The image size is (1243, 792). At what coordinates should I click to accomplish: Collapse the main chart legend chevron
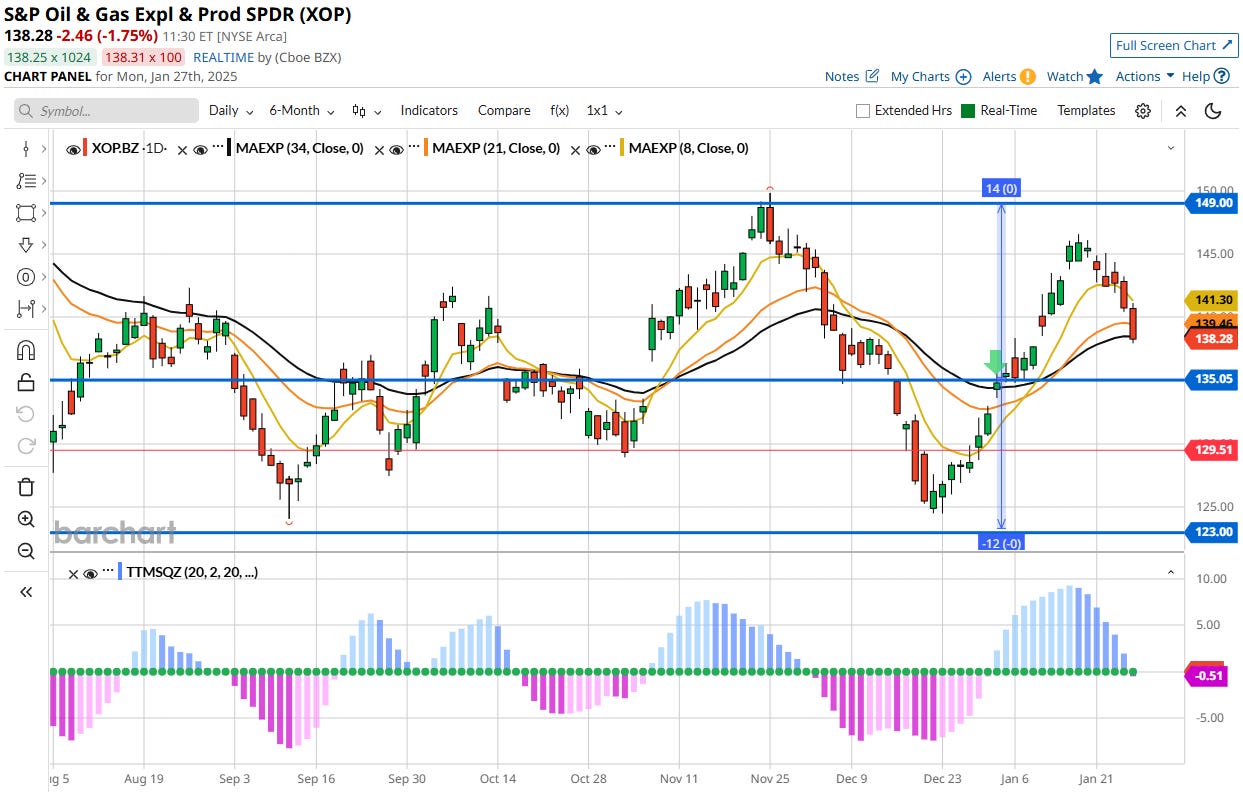click(1171, 148)
